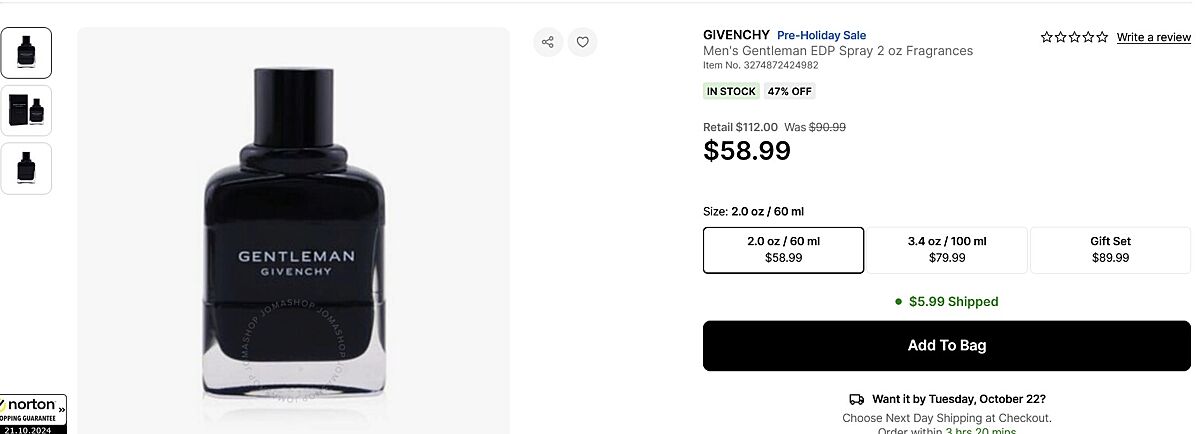Add item to wishlist heart icon
This screenshot has width=1200, height=434.
pos(583,42)
